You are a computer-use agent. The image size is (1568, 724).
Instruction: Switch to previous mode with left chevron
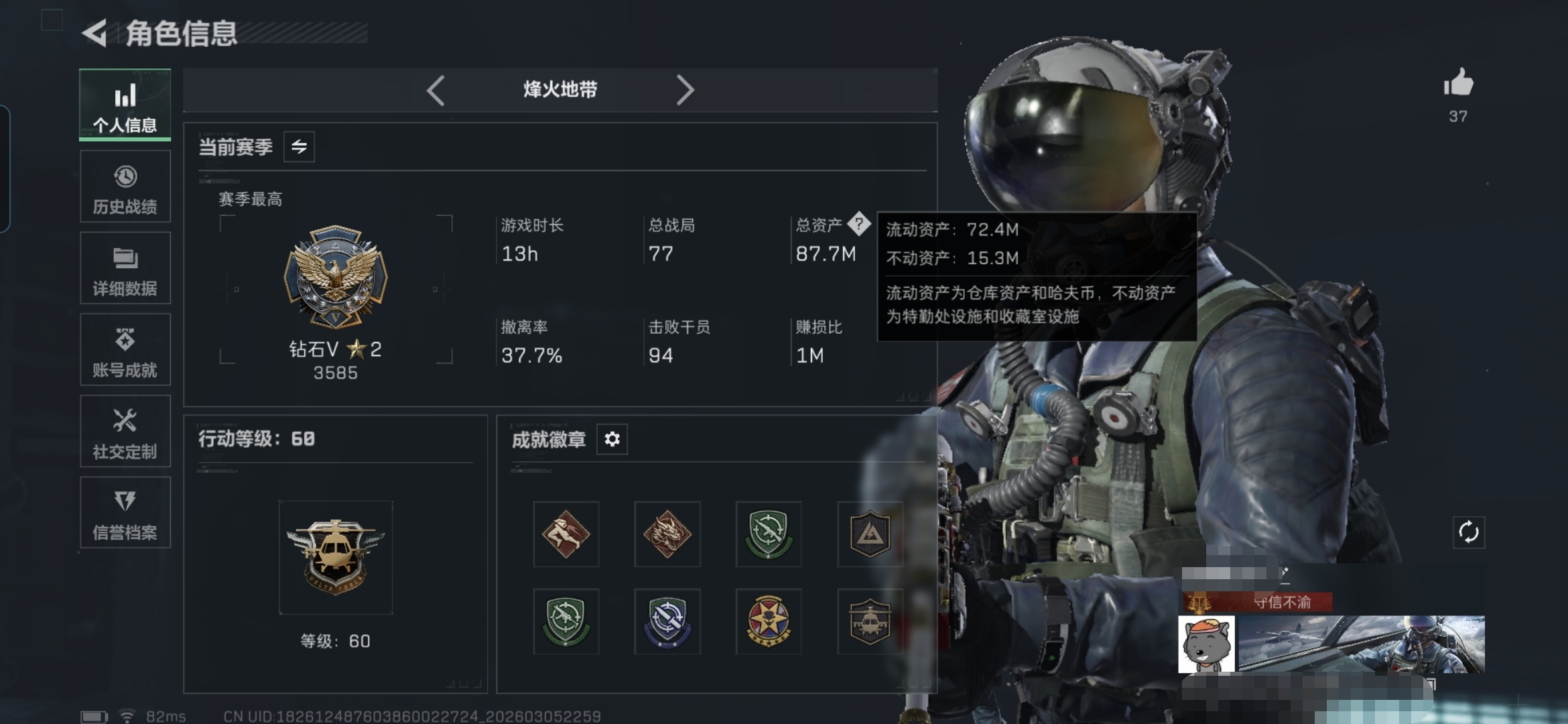point(436,90)
